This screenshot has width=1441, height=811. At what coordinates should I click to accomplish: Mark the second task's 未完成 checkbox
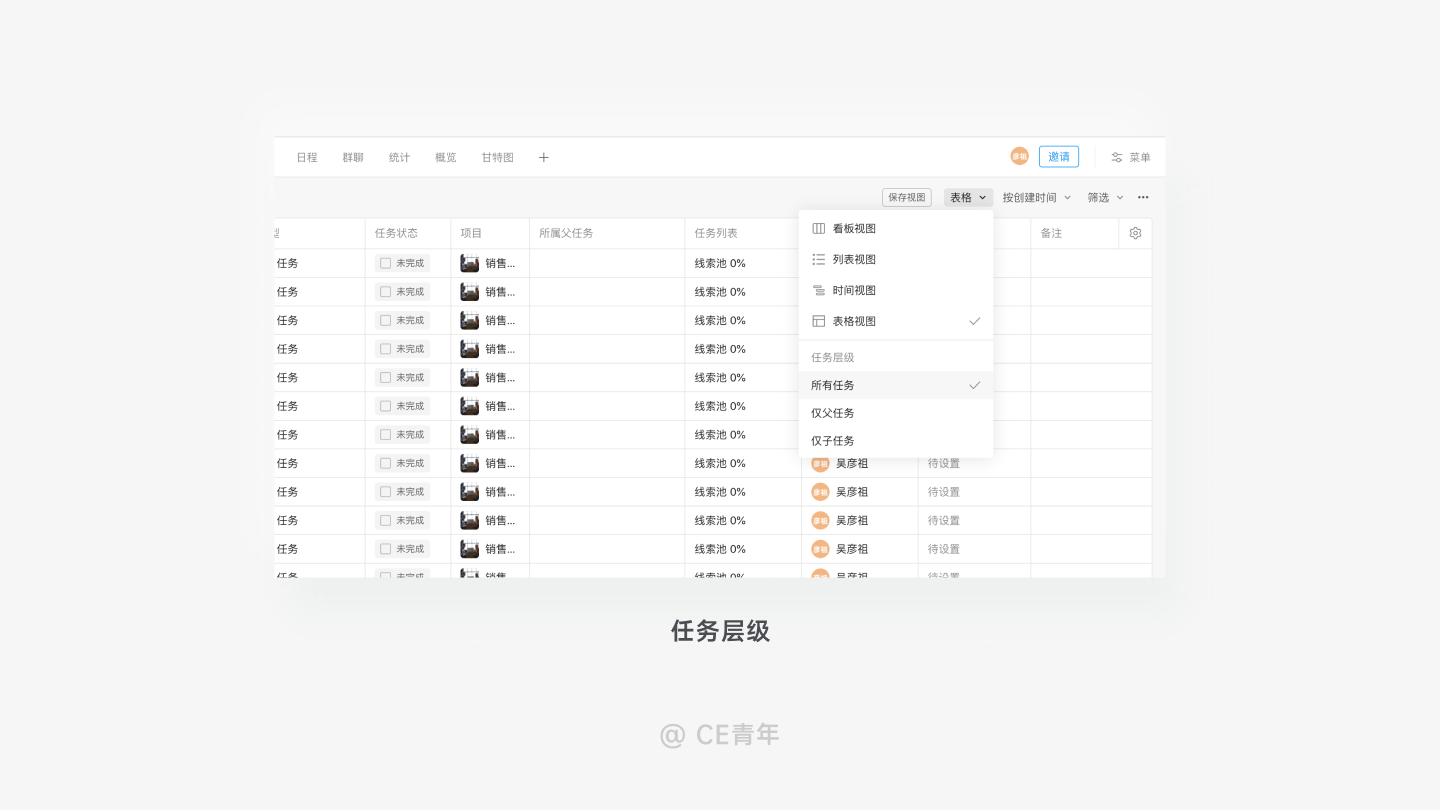point(386,292)
